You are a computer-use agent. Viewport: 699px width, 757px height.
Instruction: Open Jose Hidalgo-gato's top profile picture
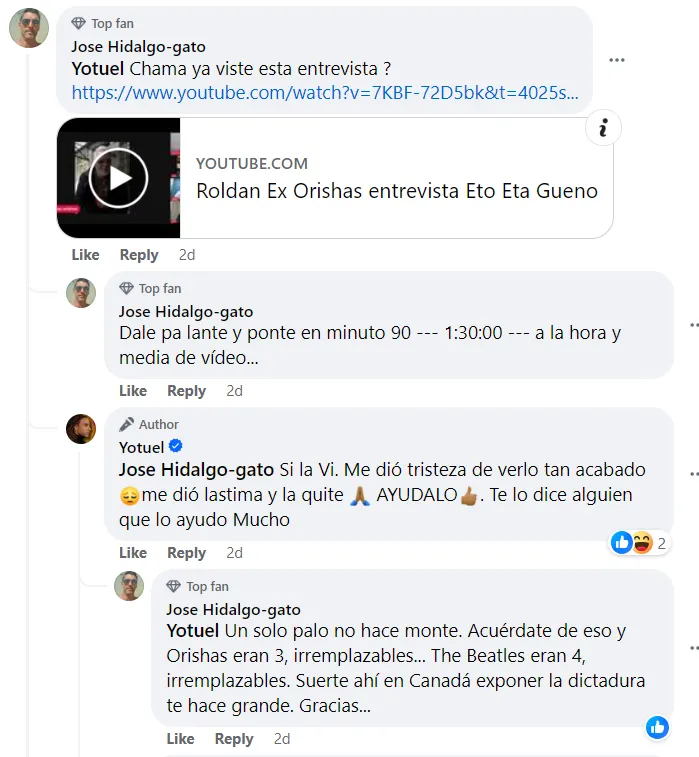pos(29,28)
